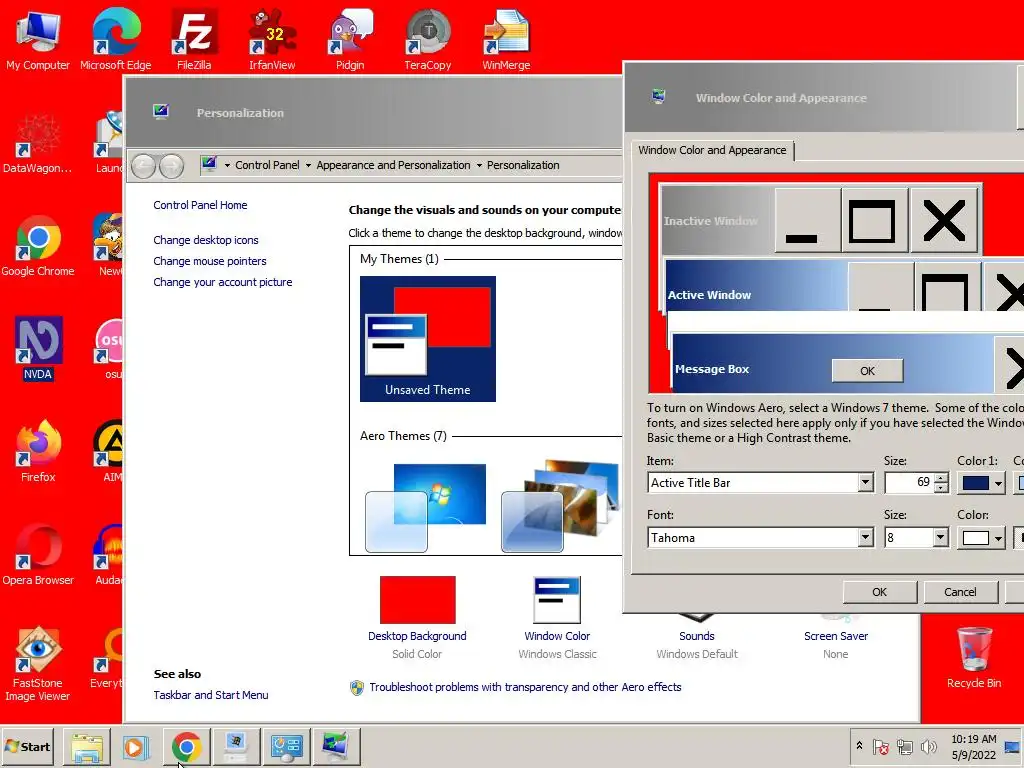Viewport: 1024px width, 768px height.
Task: Go forward in Personalization window
Action: (x=171, y=166)
